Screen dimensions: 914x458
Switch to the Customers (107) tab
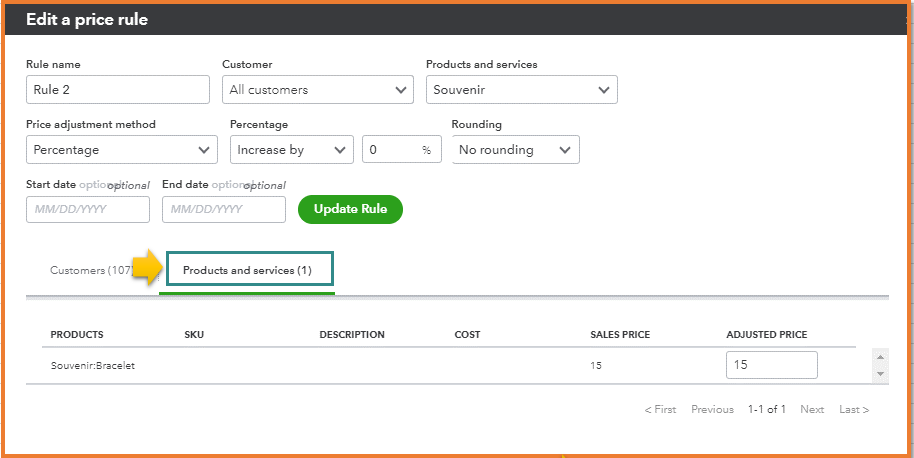point(91,271)
